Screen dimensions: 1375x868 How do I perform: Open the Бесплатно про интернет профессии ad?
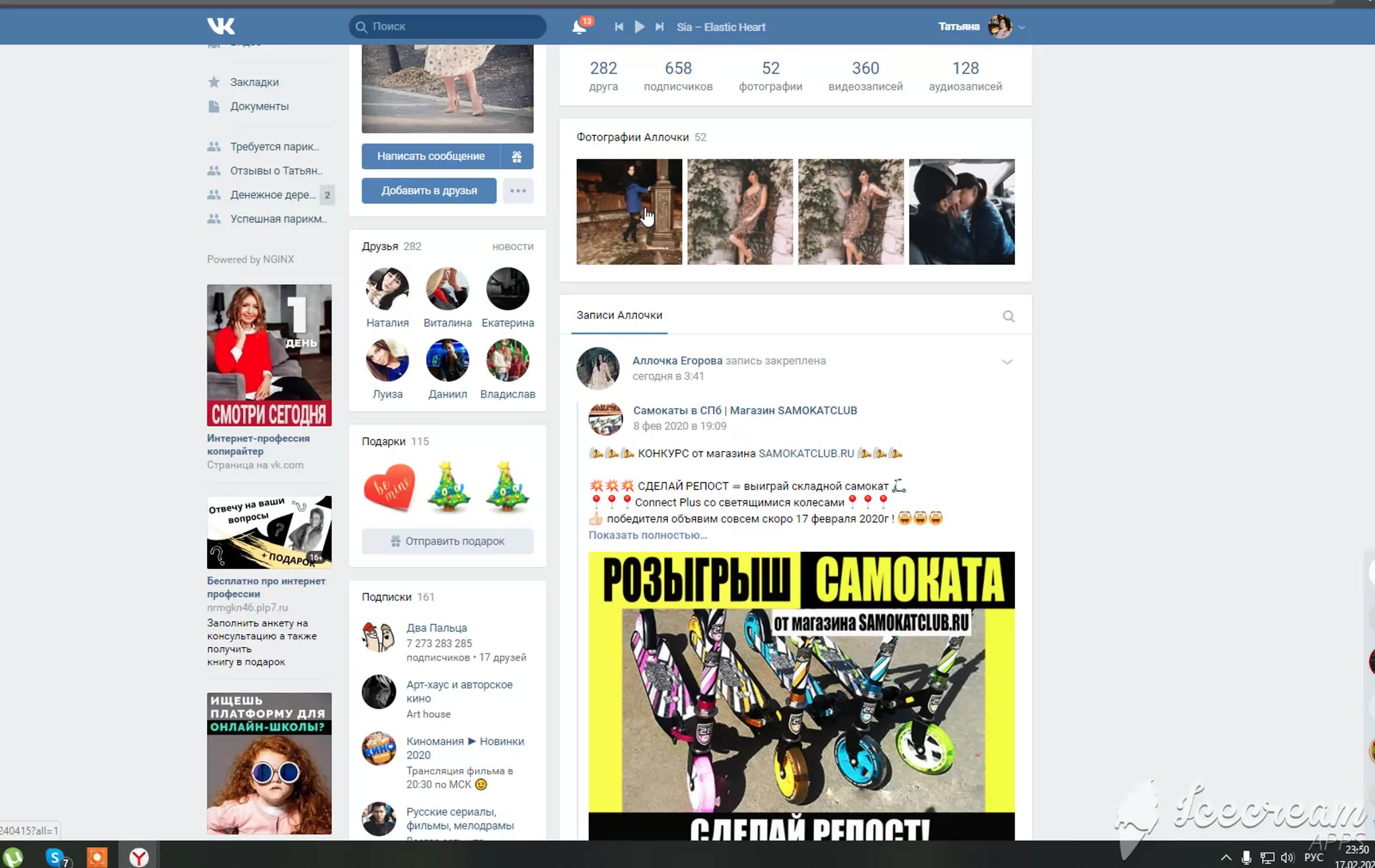[266, 587]
